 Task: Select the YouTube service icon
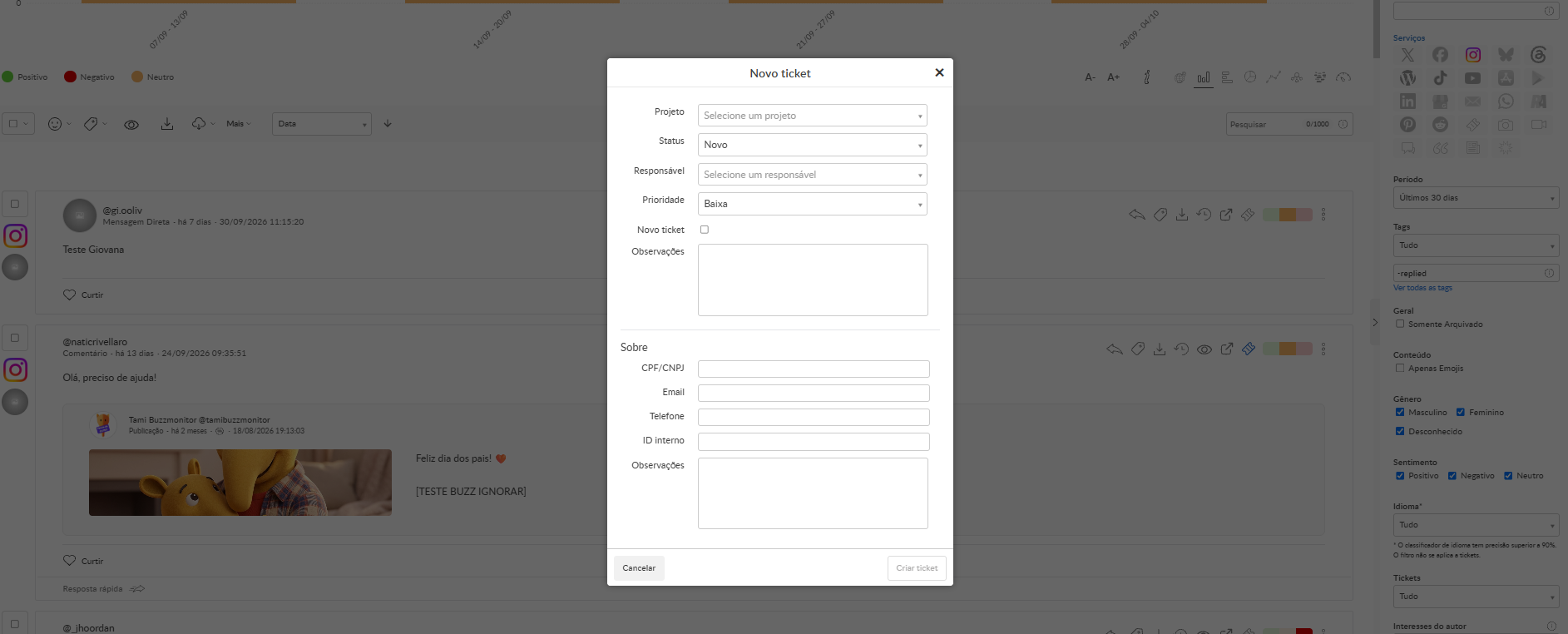pyautogui.click(x=1473, y=78)
